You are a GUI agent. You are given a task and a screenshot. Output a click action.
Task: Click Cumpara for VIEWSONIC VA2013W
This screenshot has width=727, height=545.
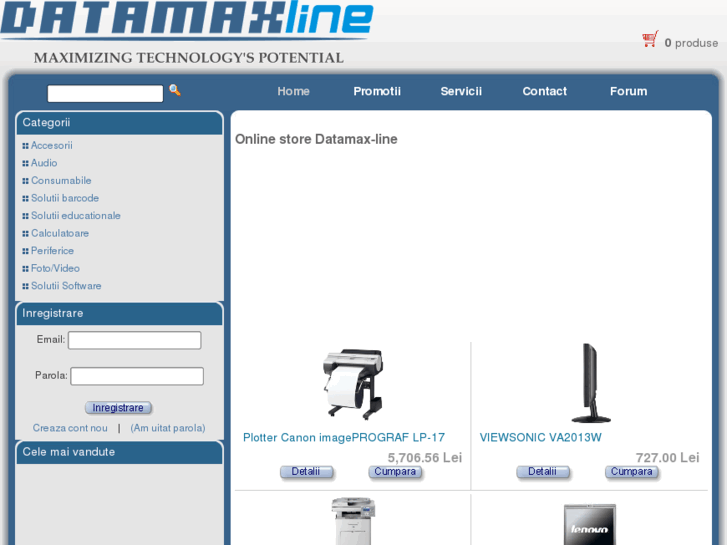[x=631, y=472]
